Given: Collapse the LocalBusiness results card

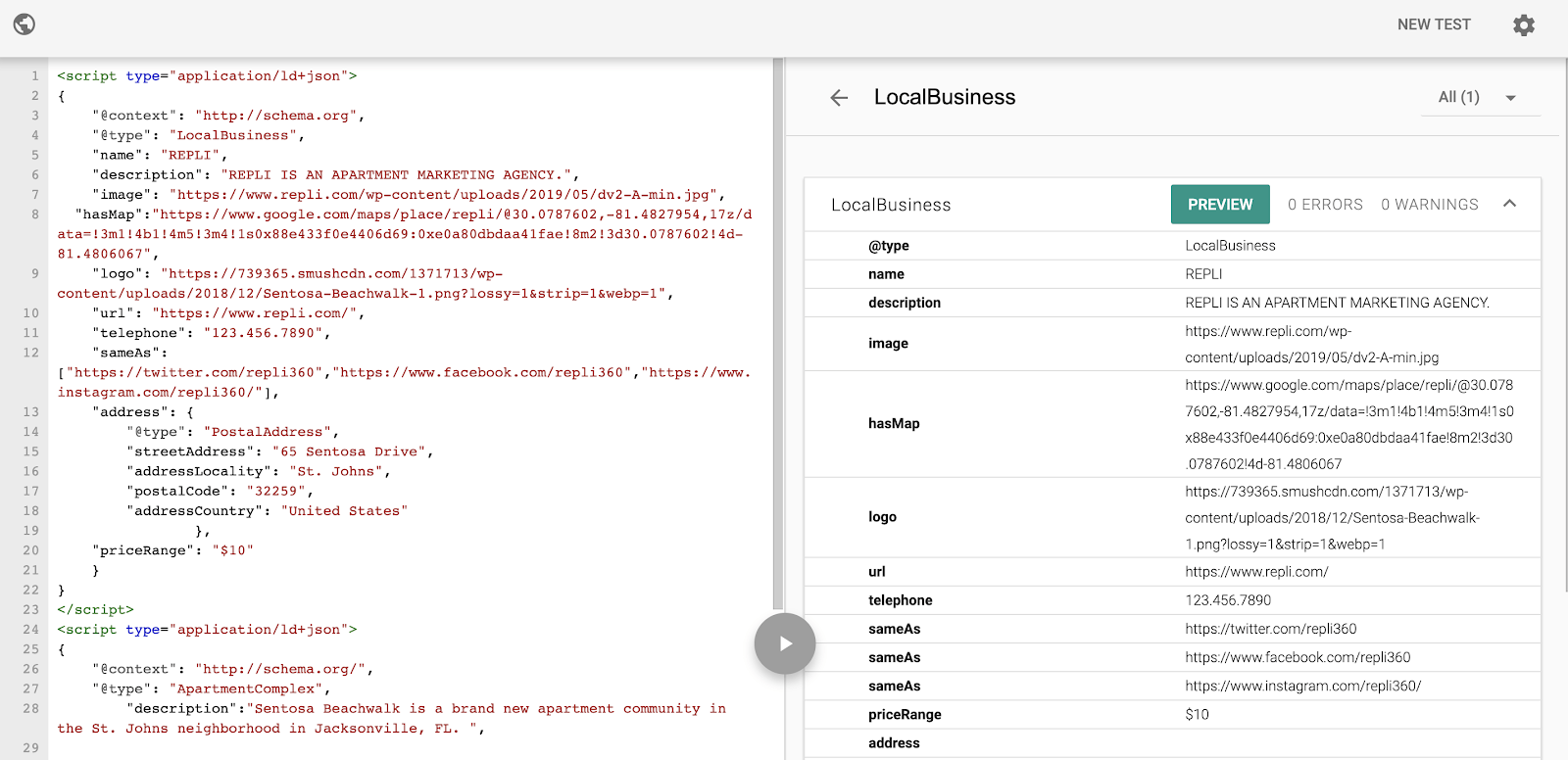Looking at the screenshot, I should coord(1509,204).
